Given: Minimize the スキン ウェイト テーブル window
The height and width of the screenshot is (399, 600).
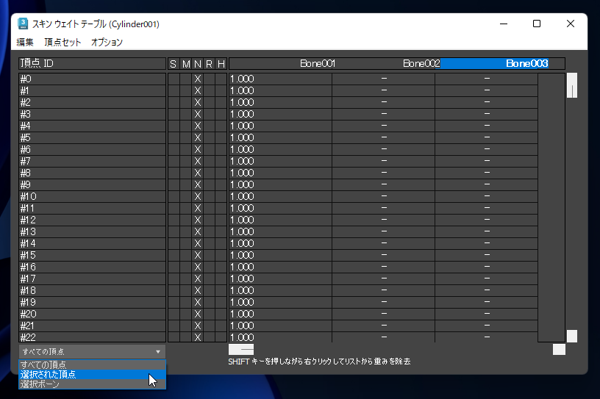Looking at the screenshot, I should (x=504, y=24).
